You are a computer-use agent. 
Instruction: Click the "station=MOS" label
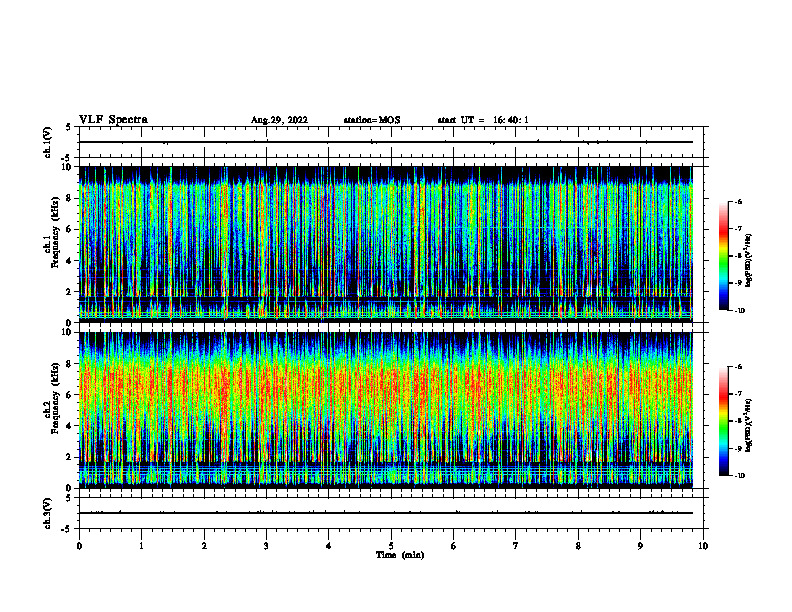pos(372,120)
